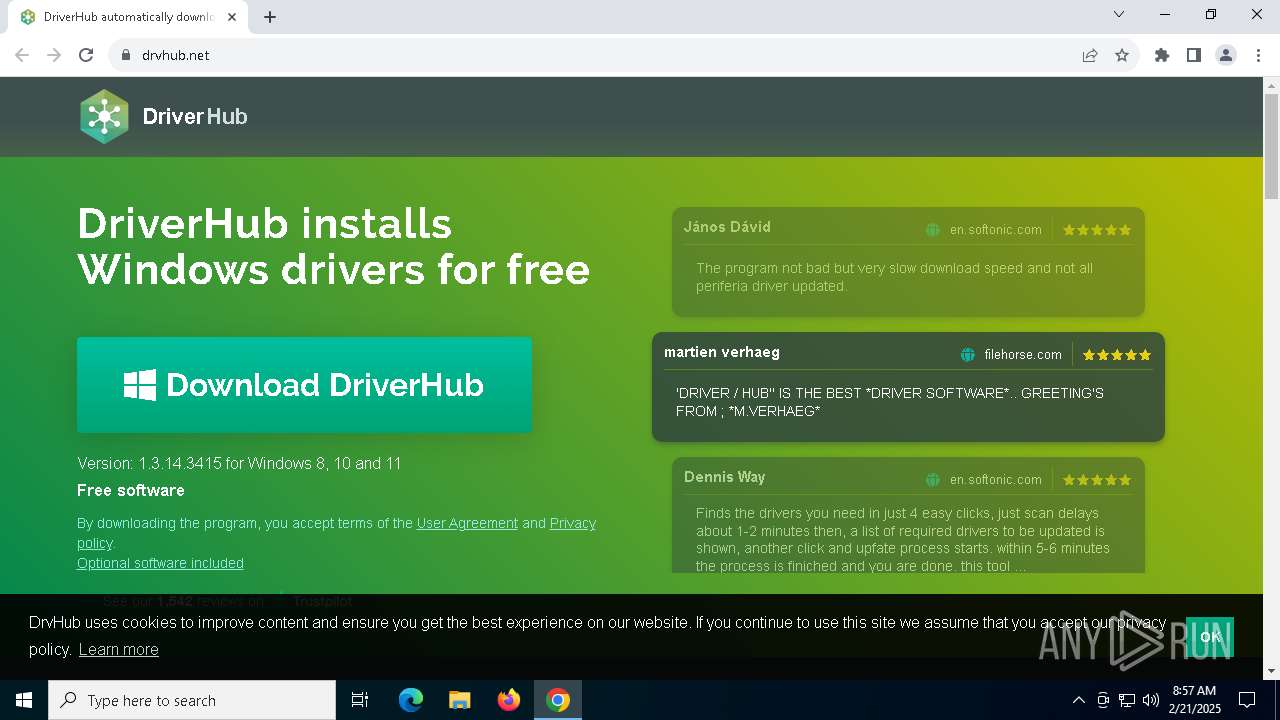Open the Optional software included link

point(160,563)
